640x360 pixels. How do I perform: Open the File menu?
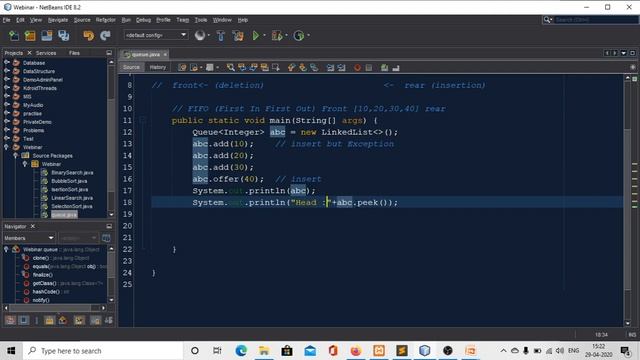pos(7,20)
